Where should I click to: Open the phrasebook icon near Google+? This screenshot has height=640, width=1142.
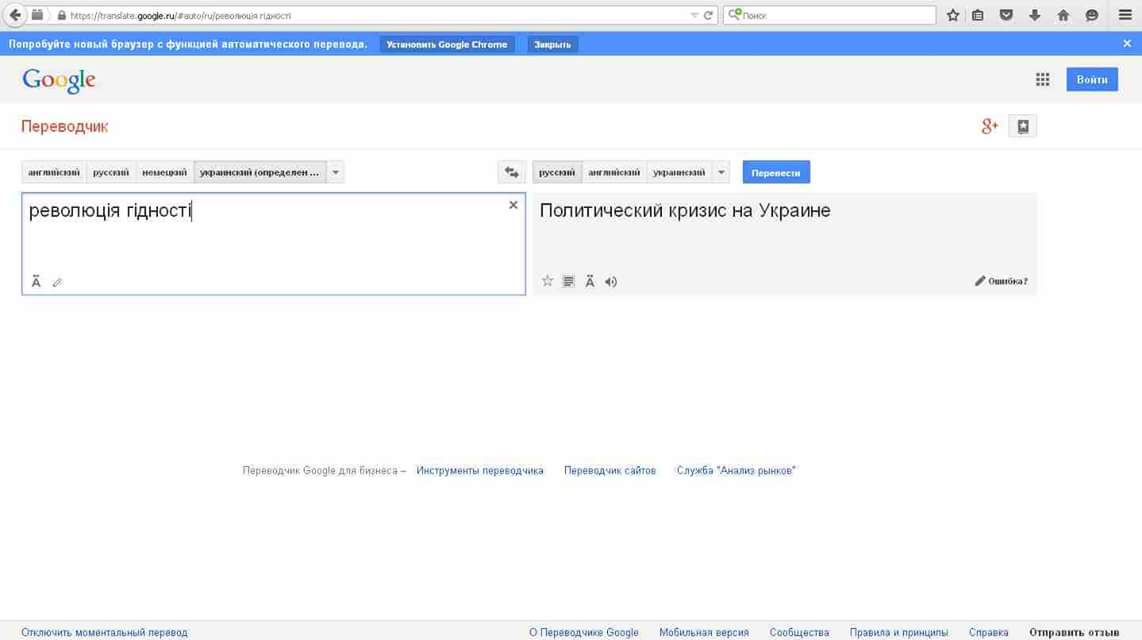1022,126
